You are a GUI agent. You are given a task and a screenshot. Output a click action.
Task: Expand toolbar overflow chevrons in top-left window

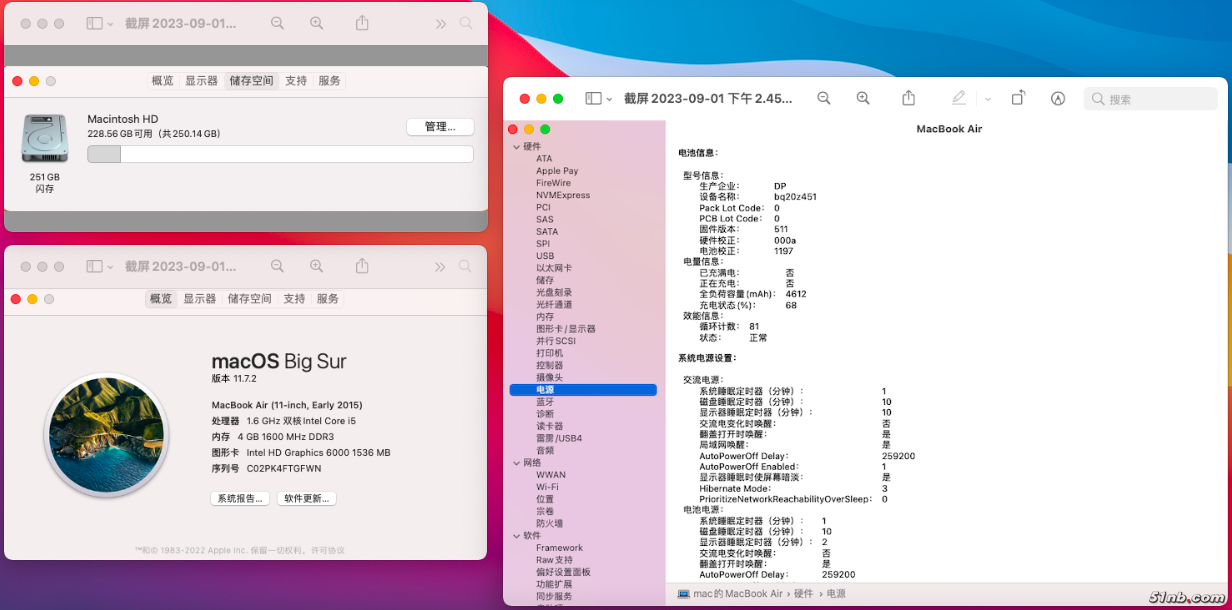[x=440, y=23]
